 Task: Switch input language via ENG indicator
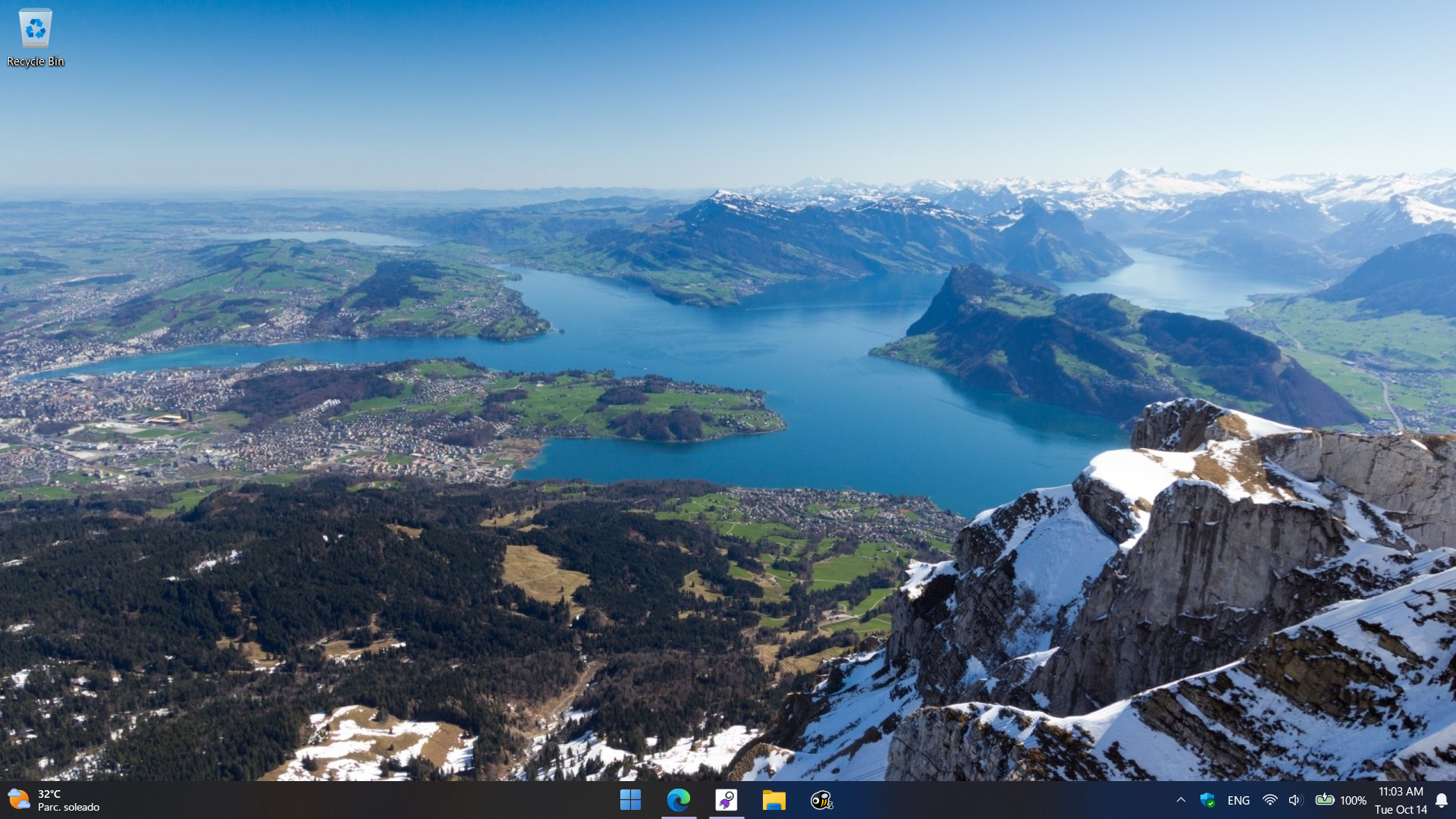pyautogui.click(x=1238, y=800)
